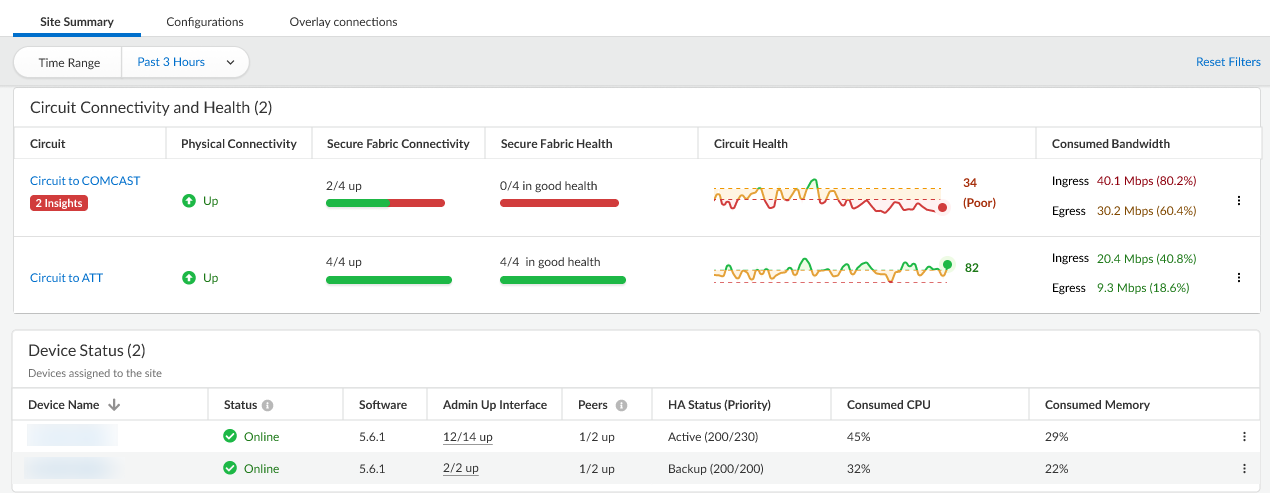This screenshot has width=1270, height=493.
Task: Click COMCAST green Up arrow icon
Action: [189, 201]
